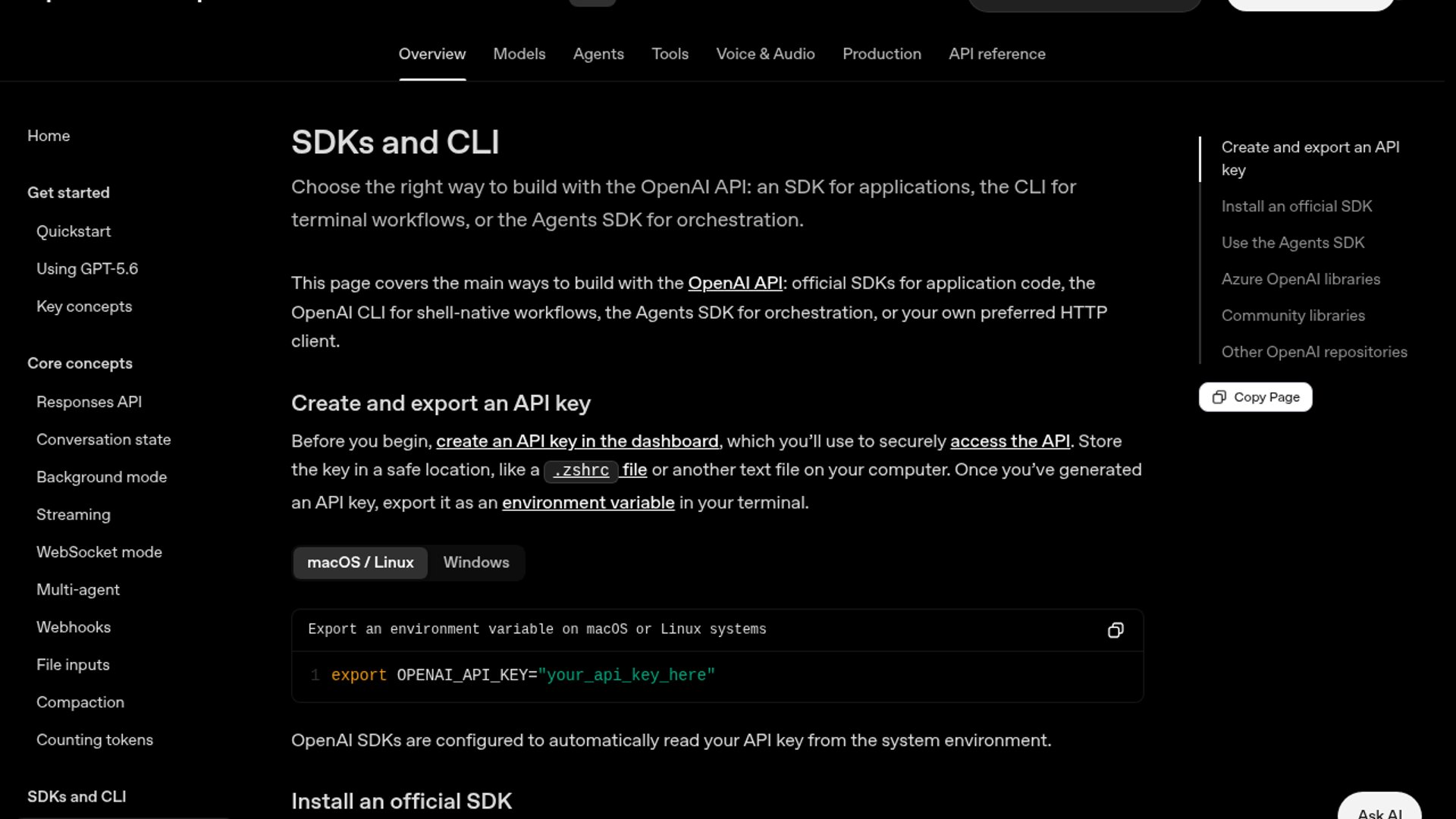Go to Multi-agent sidebar page

pos(78,590)
